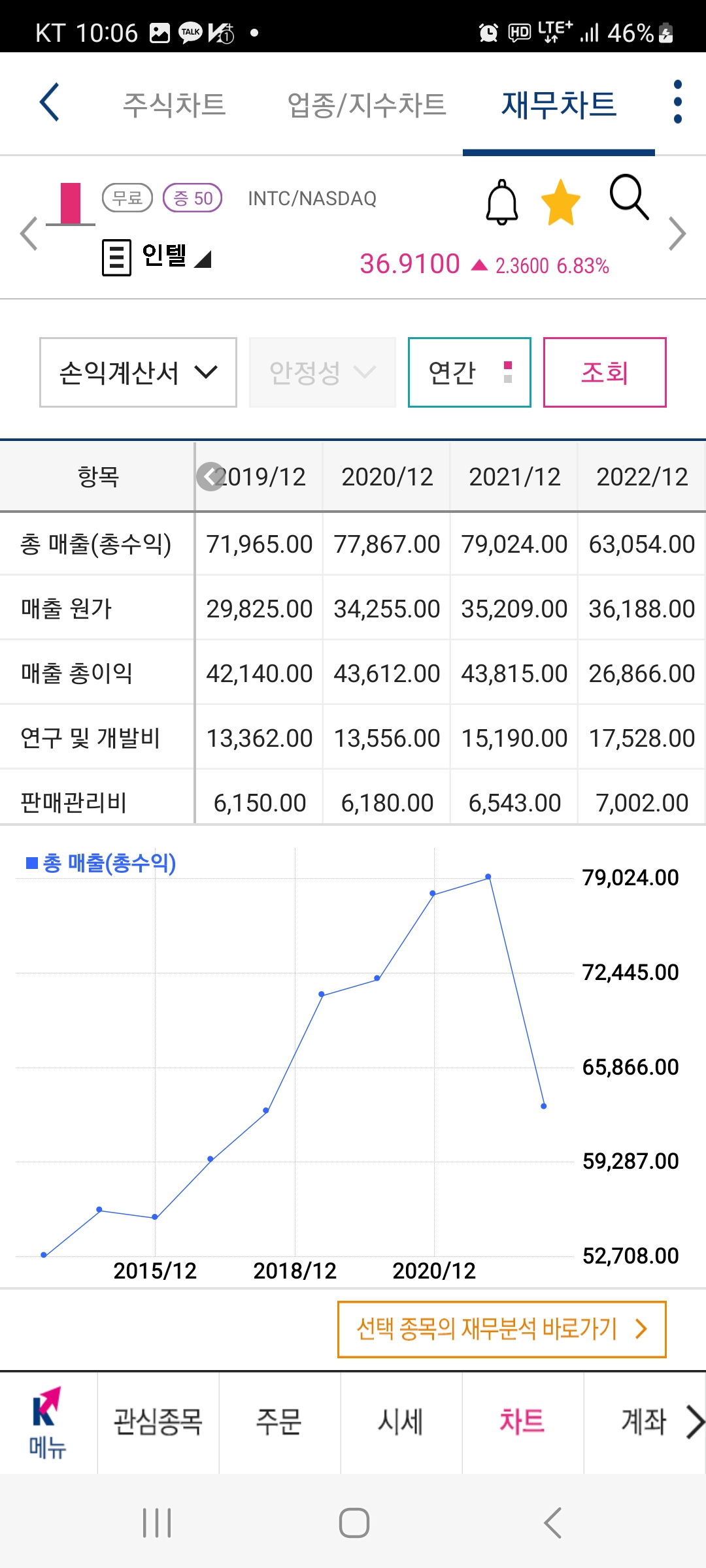Screen dimensions: 706x1568
Task: Tap the 36.9100 current price
Action: pyautogui.click(x=410, y=264)
